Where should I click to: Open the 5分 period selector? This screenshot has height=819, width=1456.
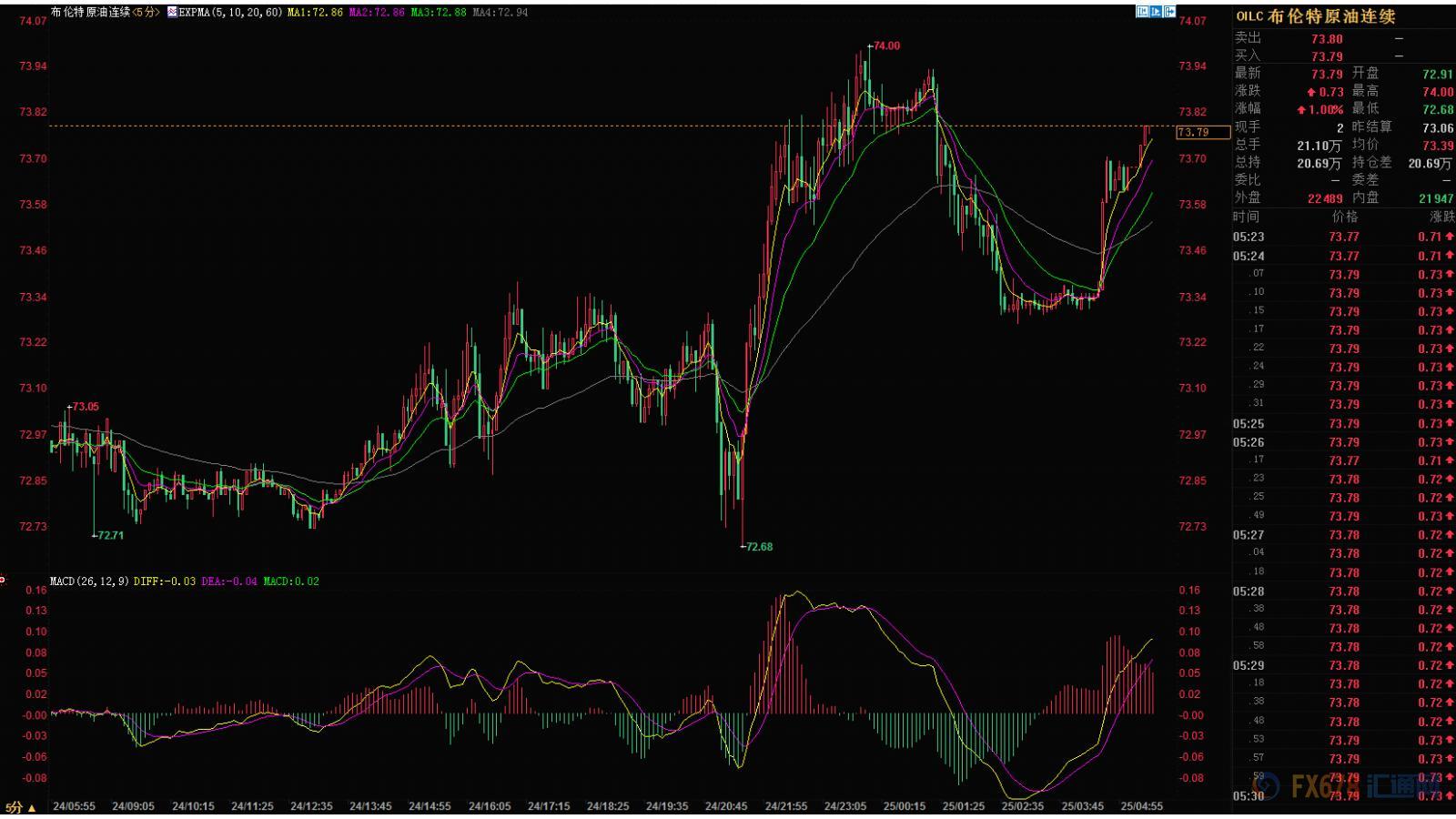coord(20,807)
